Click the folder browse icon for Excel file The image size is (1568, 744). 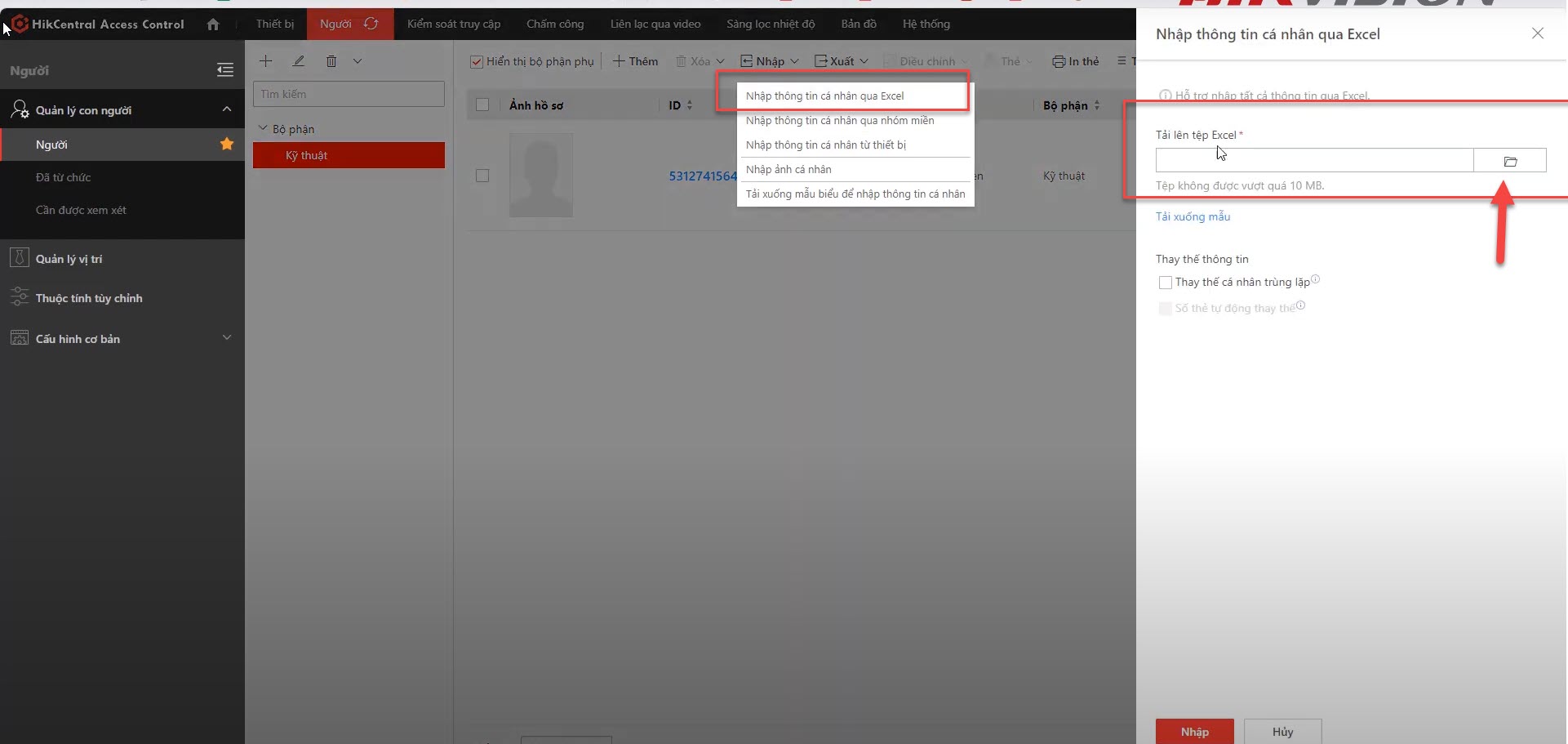pyautogui.click(x=1509, y=161)
